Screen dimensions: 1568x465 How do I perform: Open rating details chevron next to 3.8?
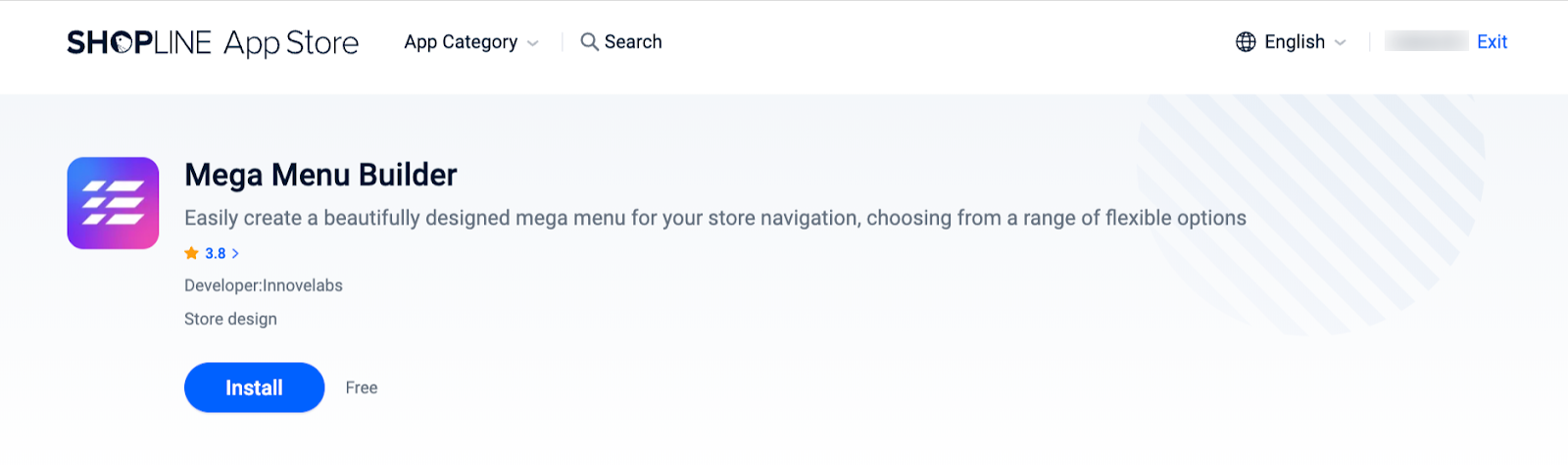pyautogui.click(x=235, y=253)
